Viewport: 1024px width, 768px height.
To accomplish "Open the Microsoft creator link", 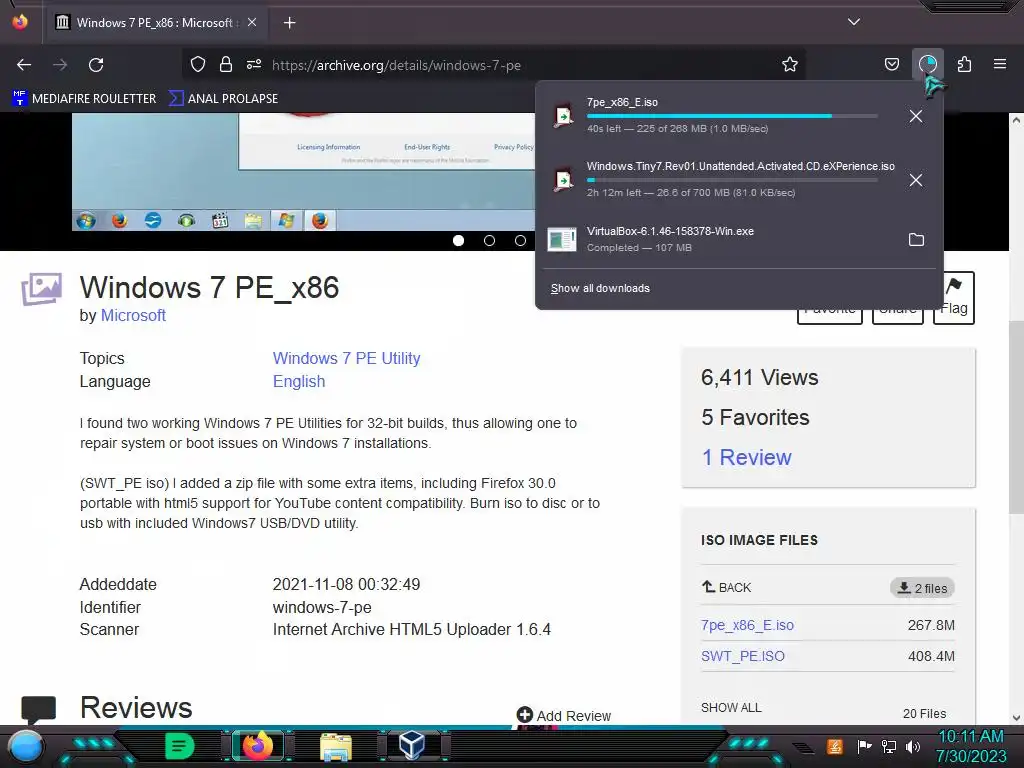I will click(133, 315).
